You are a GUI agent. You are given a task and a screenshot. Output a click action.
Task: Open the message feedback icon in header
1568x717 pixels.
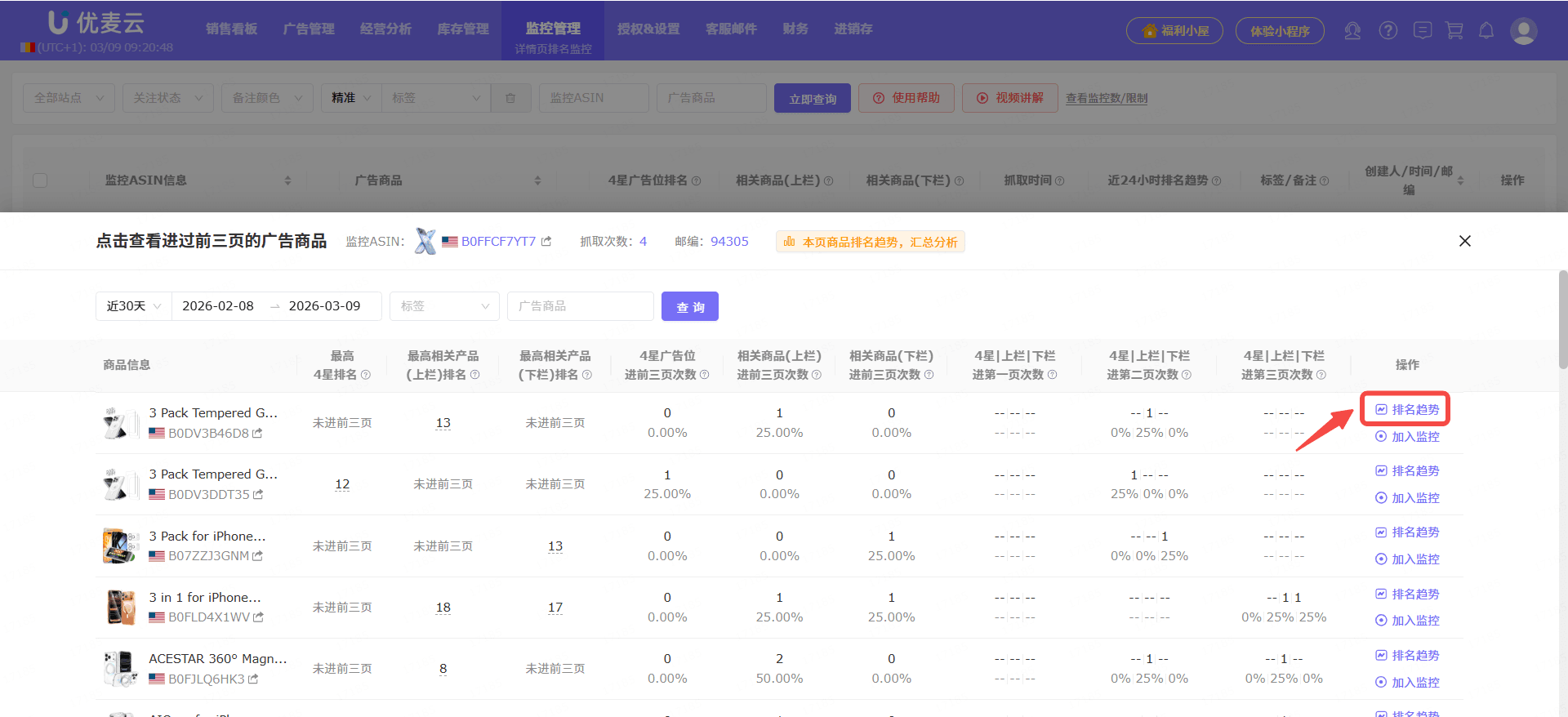pos(1423,31)
